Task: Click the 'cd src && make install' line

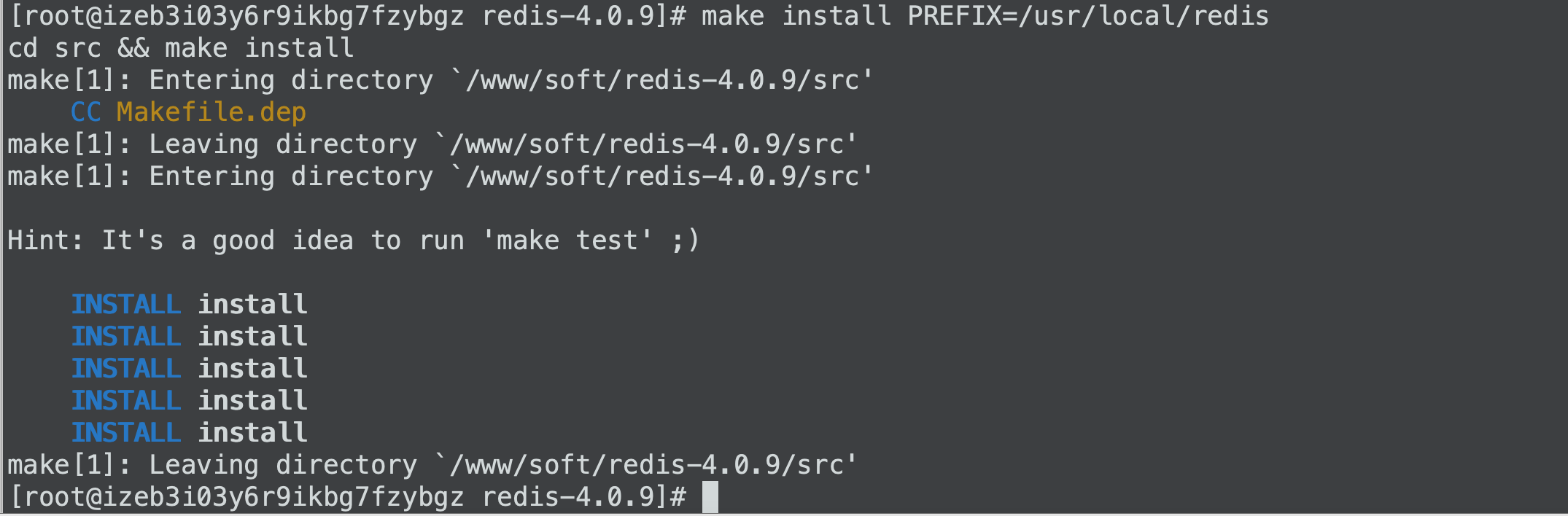Action: [181, 48]
